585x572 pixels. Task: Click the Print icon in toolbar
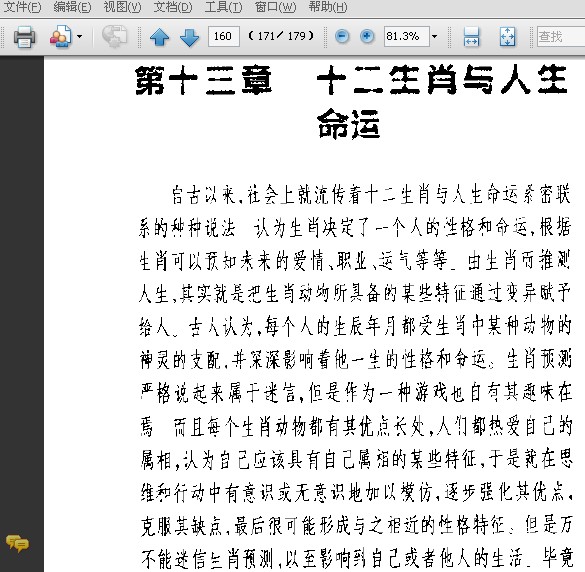point(25,37)
